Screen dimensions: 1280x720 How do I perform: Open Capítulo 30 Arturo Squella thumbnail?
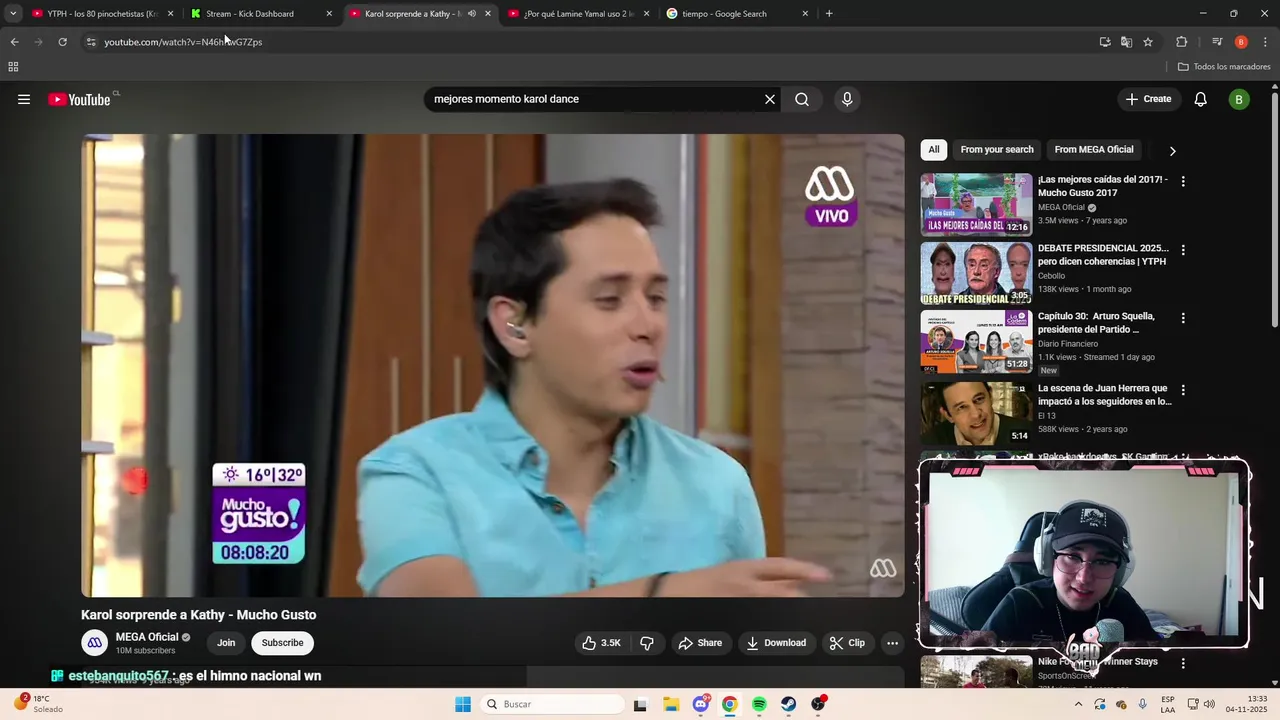coord(976,341)
